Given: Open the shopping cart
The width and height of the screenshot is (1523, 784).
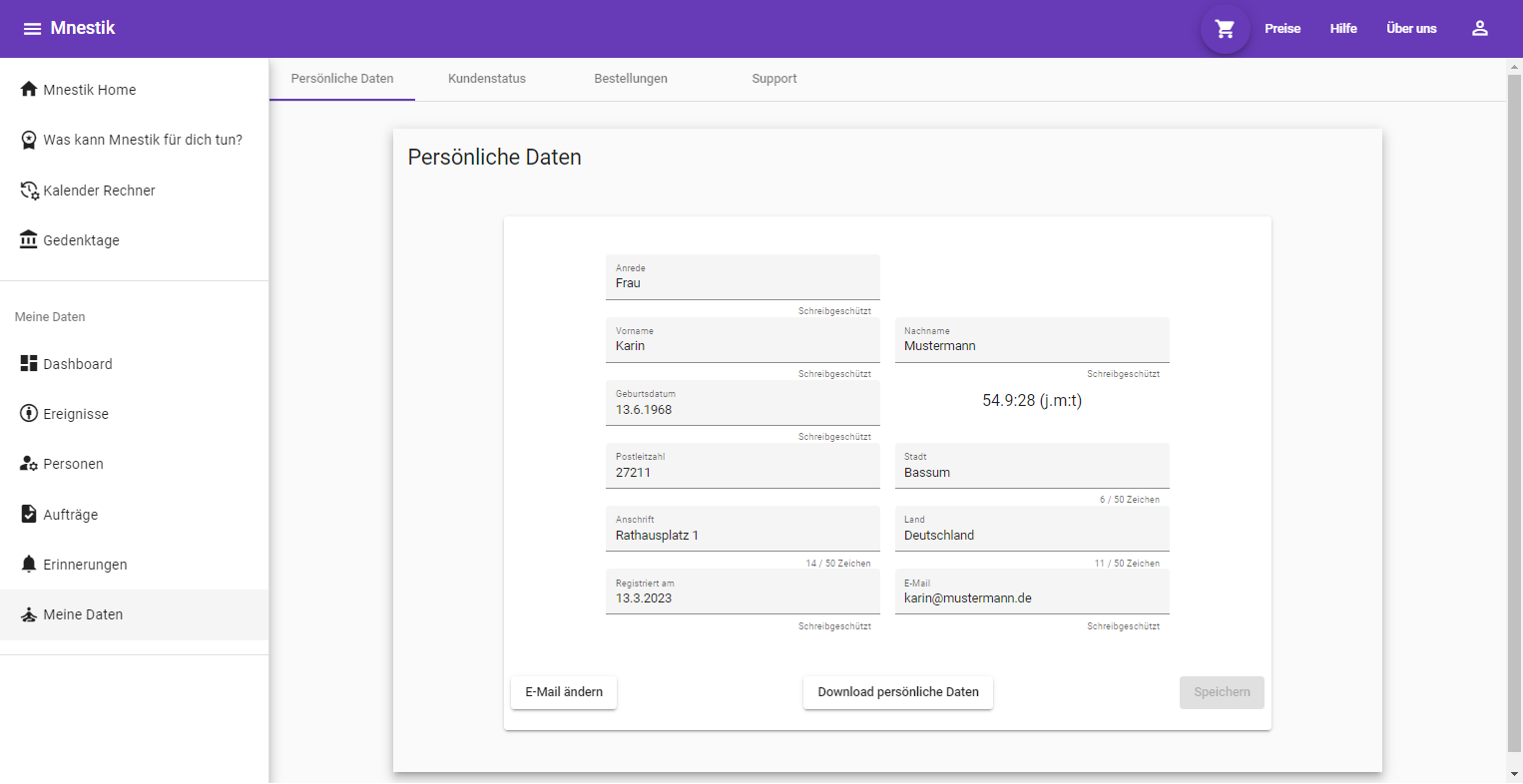Looking at the screenshot, I should 1225,29.
